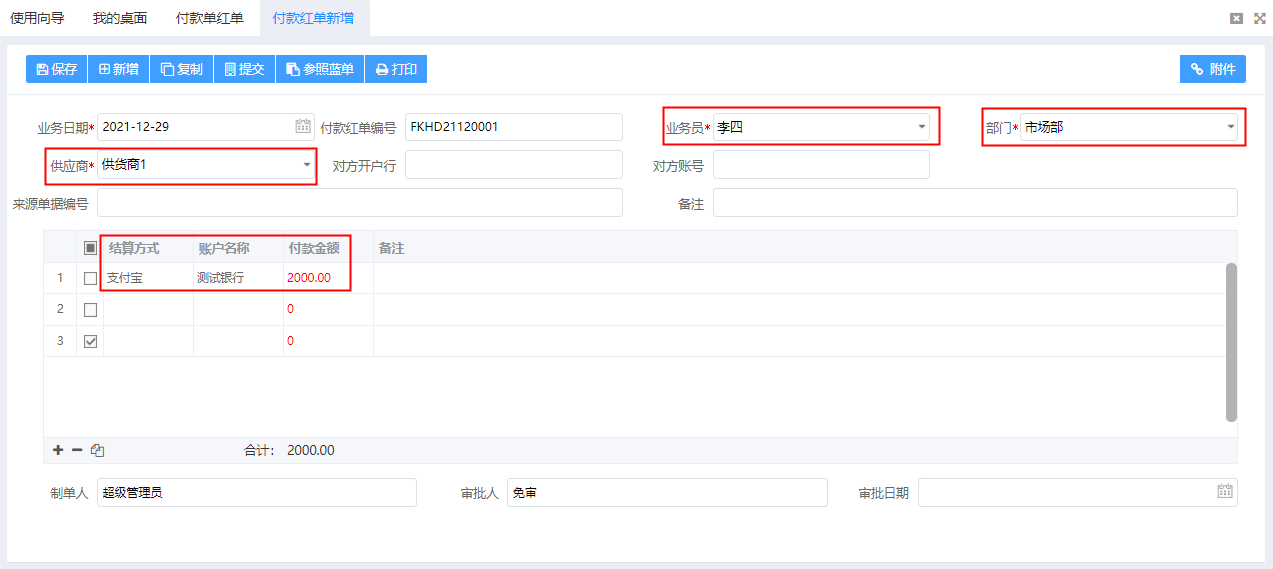This screenshot has height=569, width=1273.
Task: Toggle the select-all checkbox in table header
Action: pos(90,247)
